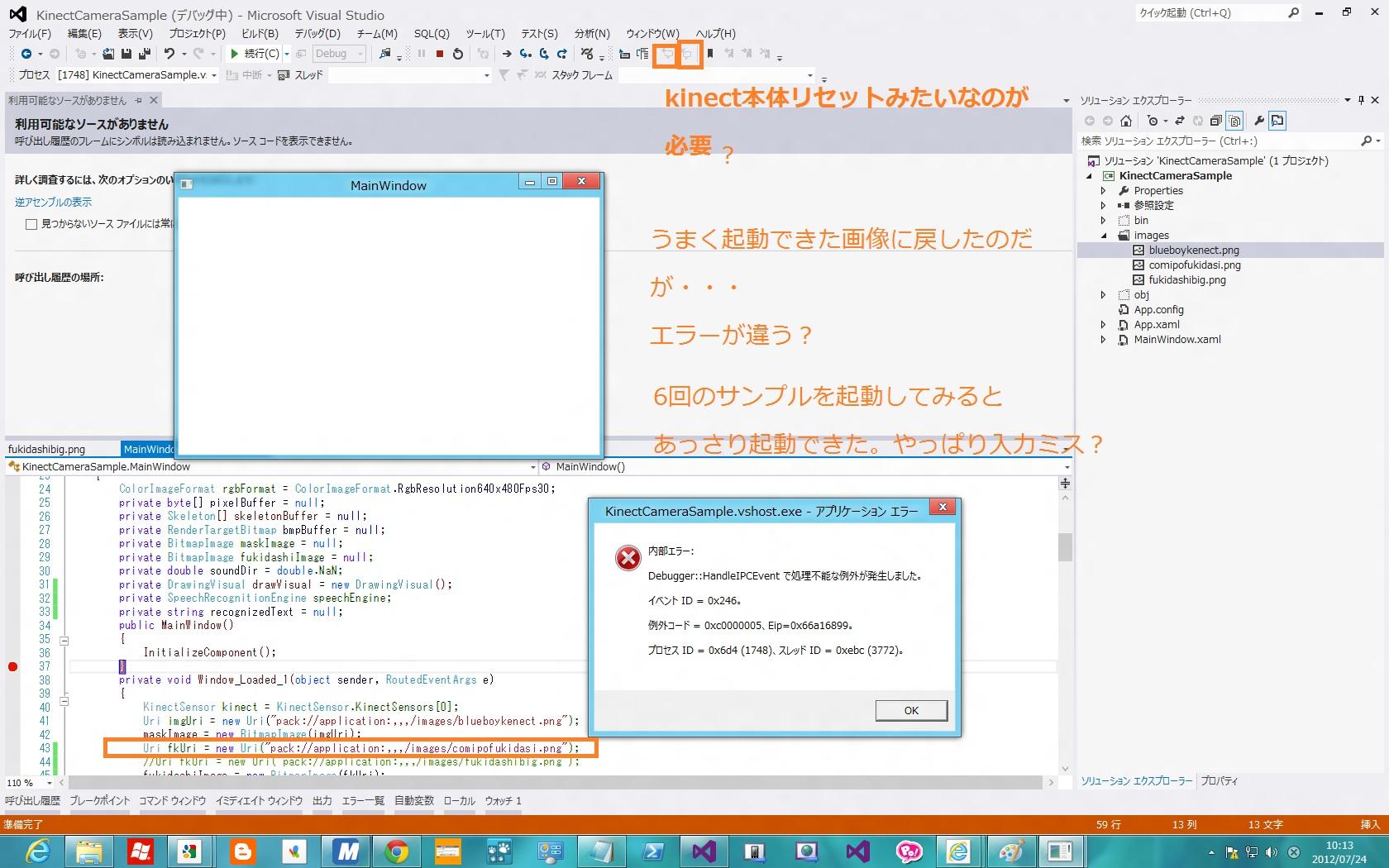Toggle the breakpoint on line 37
The height and width of the screenshot is (868, 1389).
12,666
